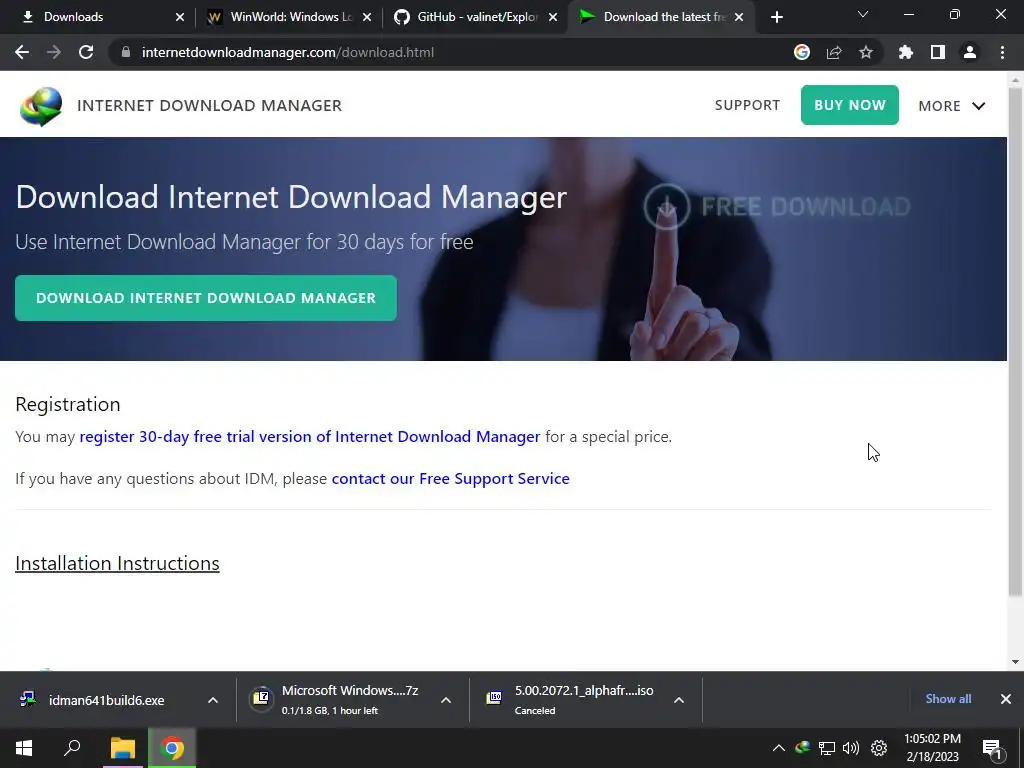This screenshot has width=1024, height=768.
Task: Go back to the previous page
Action: tap(22, 52)
